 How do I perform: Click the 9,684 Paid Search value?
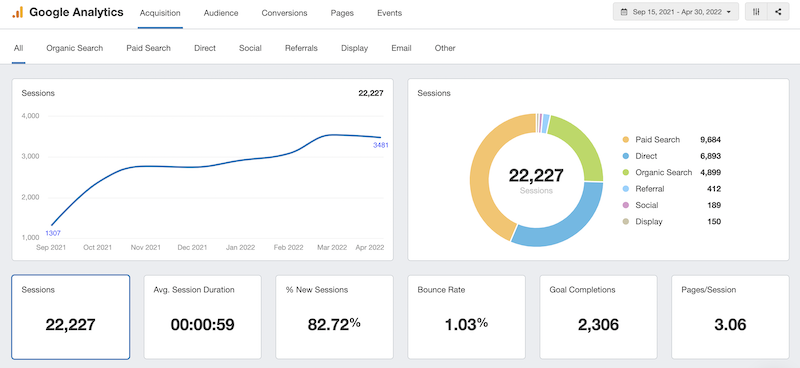[711, 140]
